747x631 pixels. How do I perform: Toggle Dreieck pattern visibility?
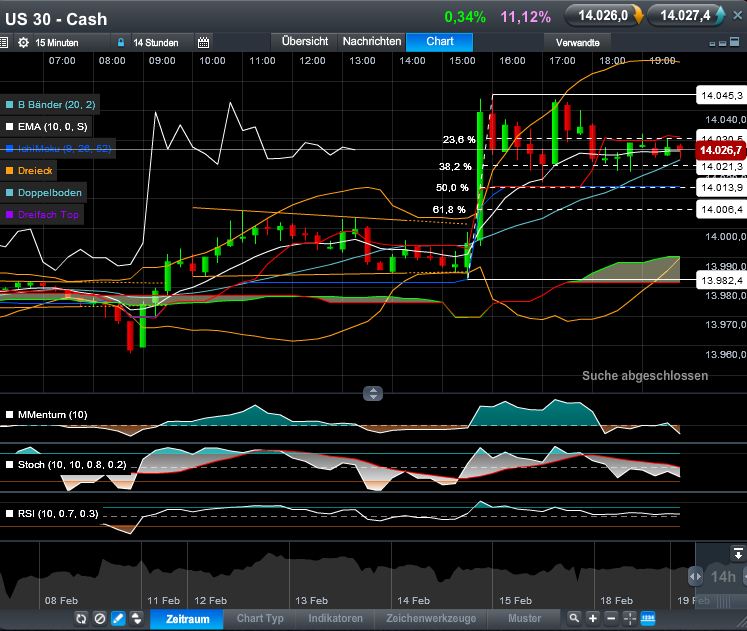pyautogui.click(x=28, y=170)
